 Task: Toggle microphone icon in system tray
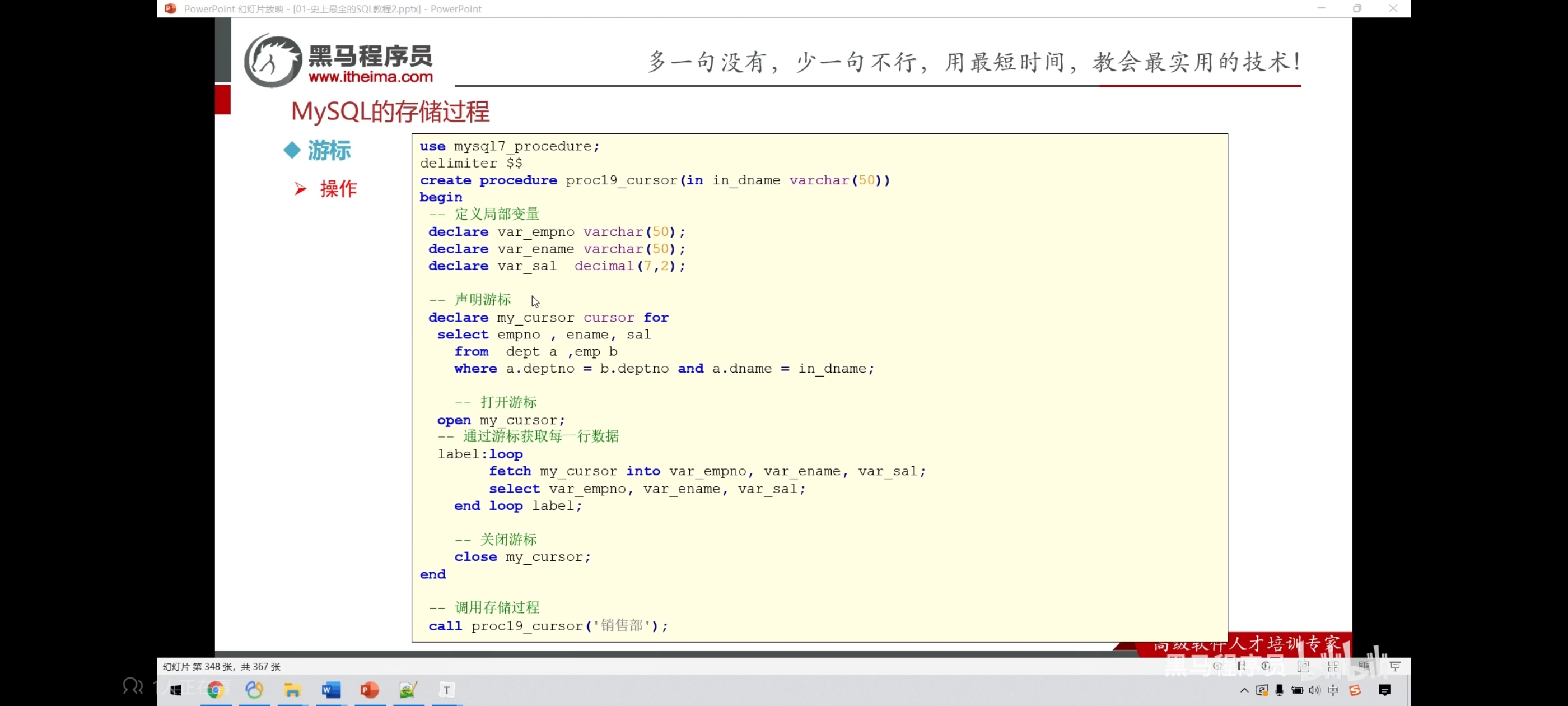(1280, 690)
